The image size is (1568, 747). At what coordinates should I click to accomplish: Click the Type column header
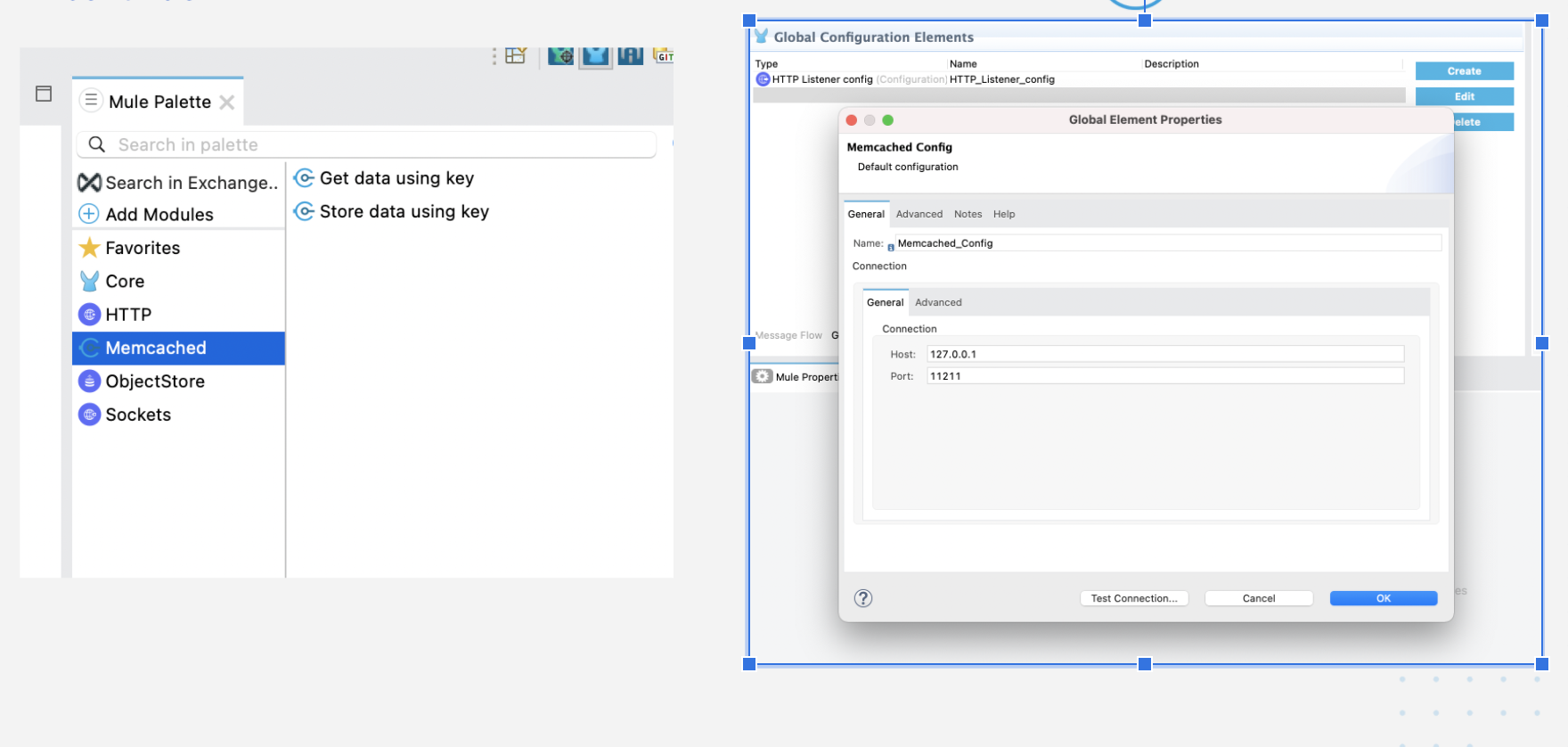point(766,64)
